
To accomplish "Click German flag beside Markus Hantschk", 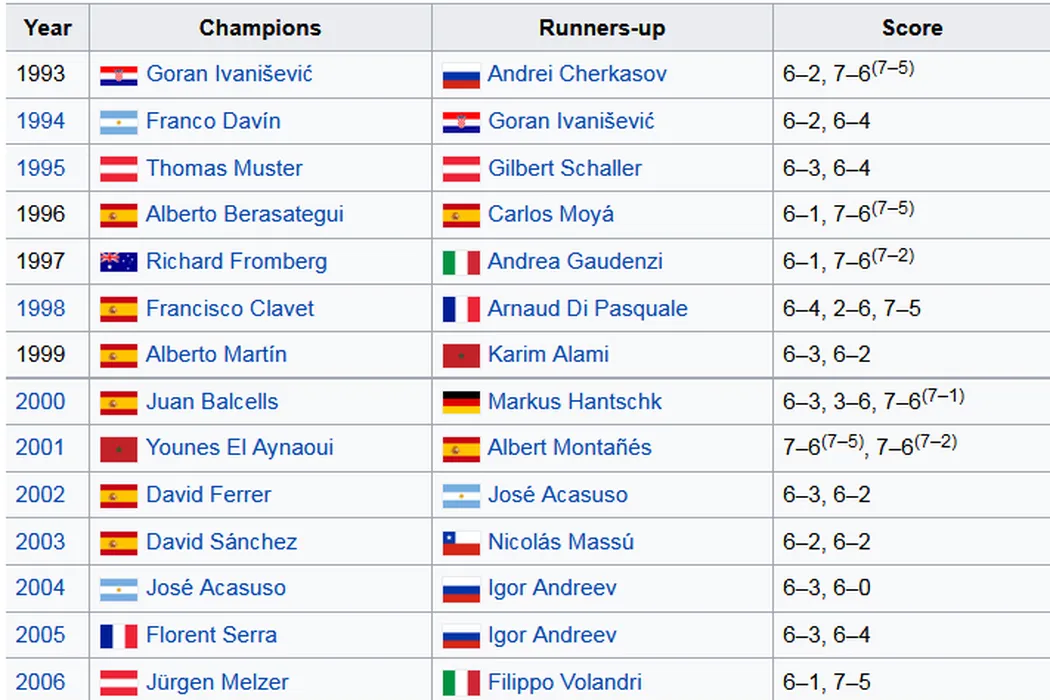I will (x=461, y=402).
